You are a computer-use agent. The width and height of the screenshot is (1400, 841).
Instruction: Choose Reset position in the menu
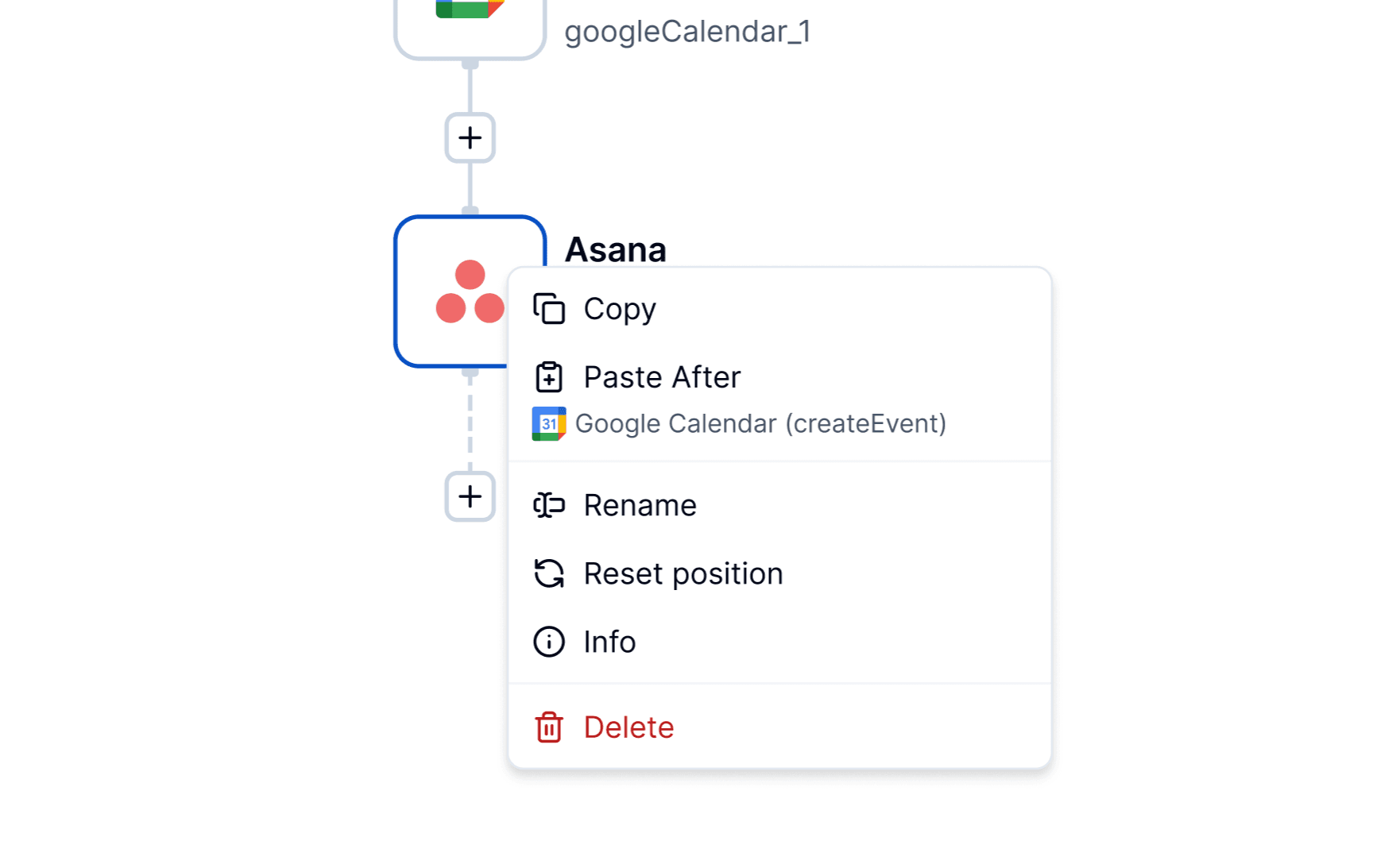683,573
